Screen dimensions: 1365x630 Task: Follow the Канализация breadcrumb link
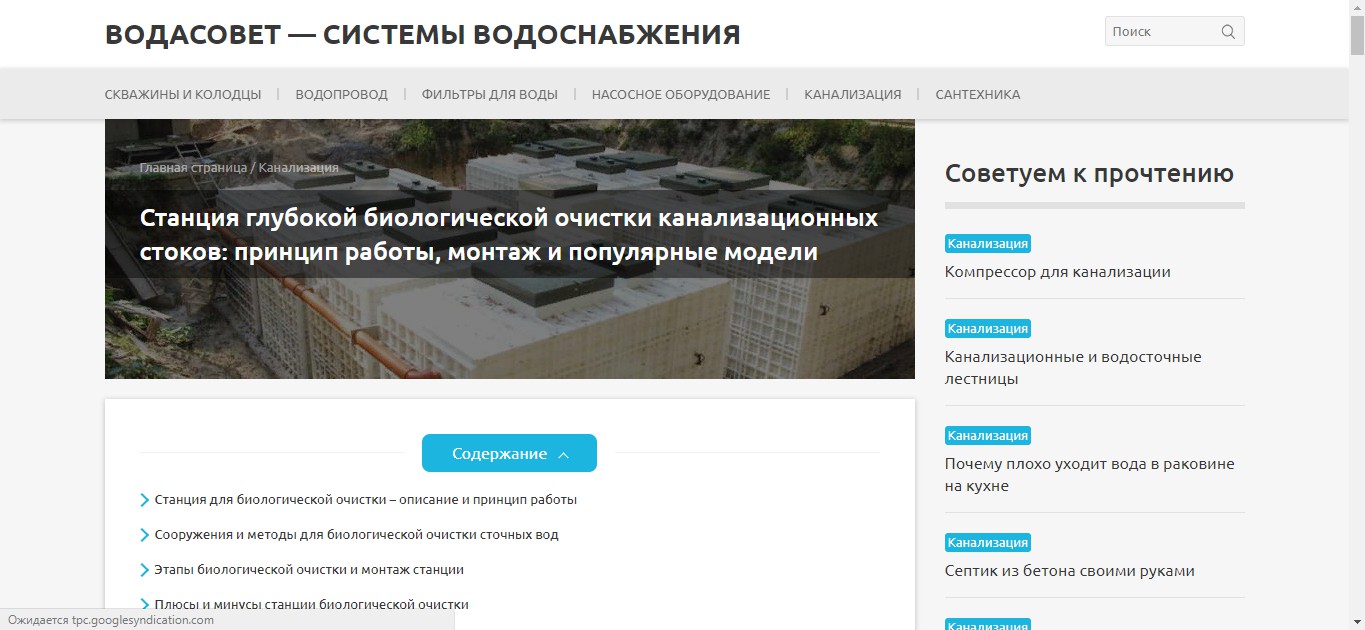(x=298, y=167)
